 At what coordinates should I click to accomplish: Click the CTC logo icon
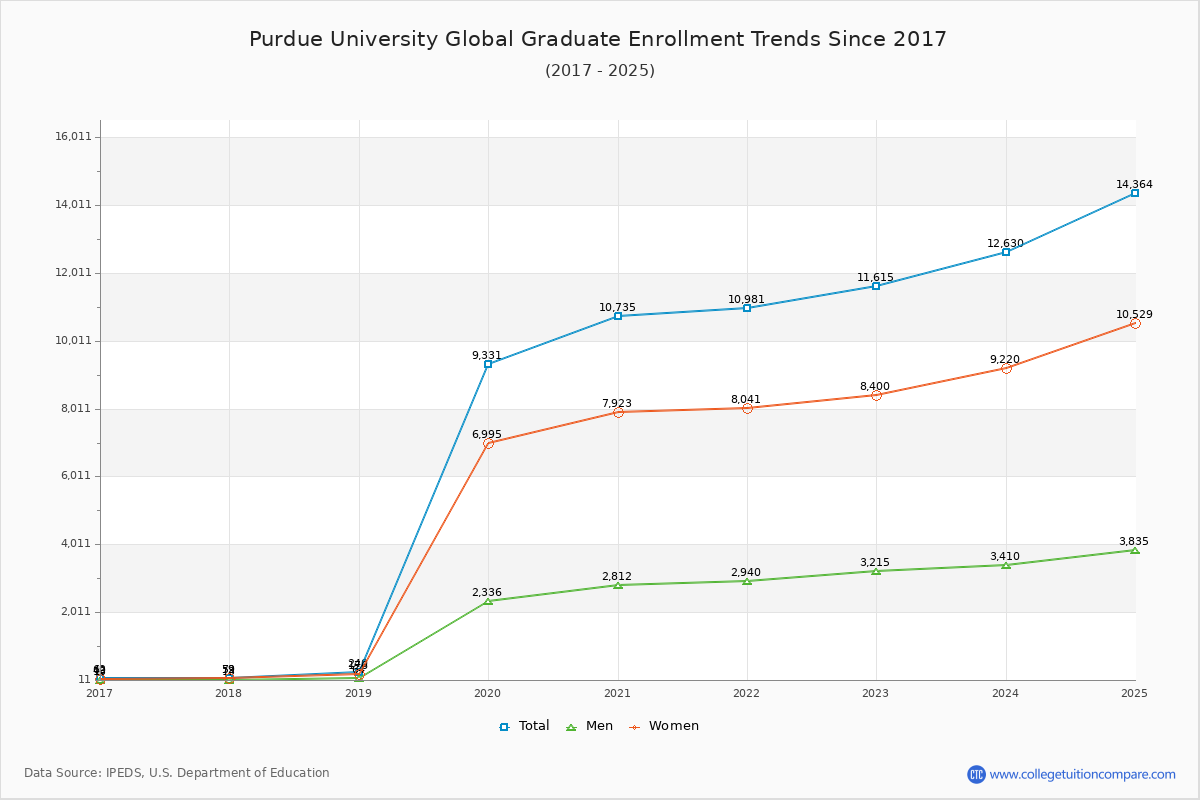(x=976, y=774)
